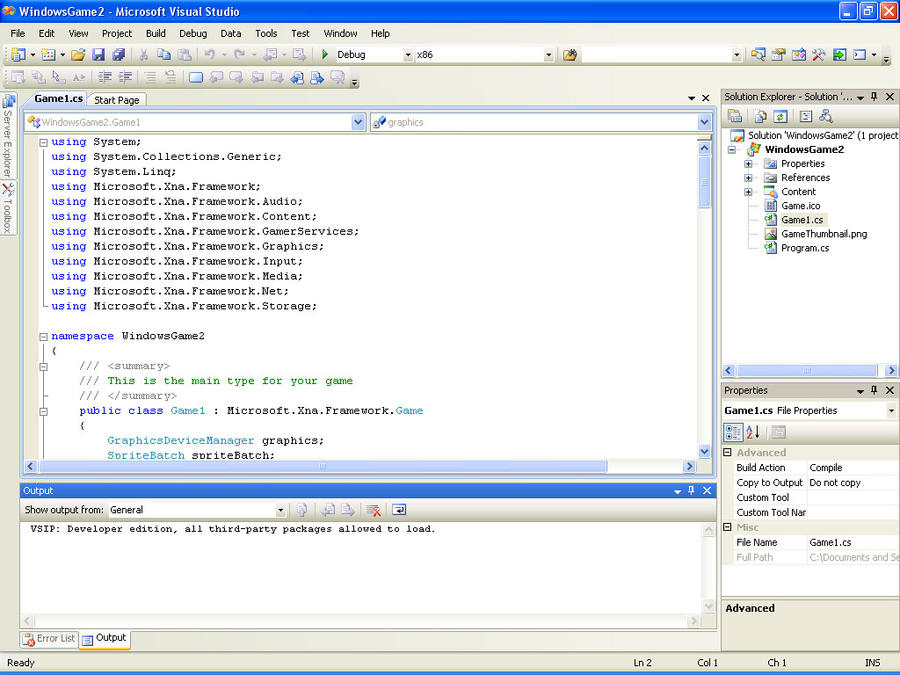
Task: Click the editor horizontal scrollbar thumb
Action: (x=323, y=467)
